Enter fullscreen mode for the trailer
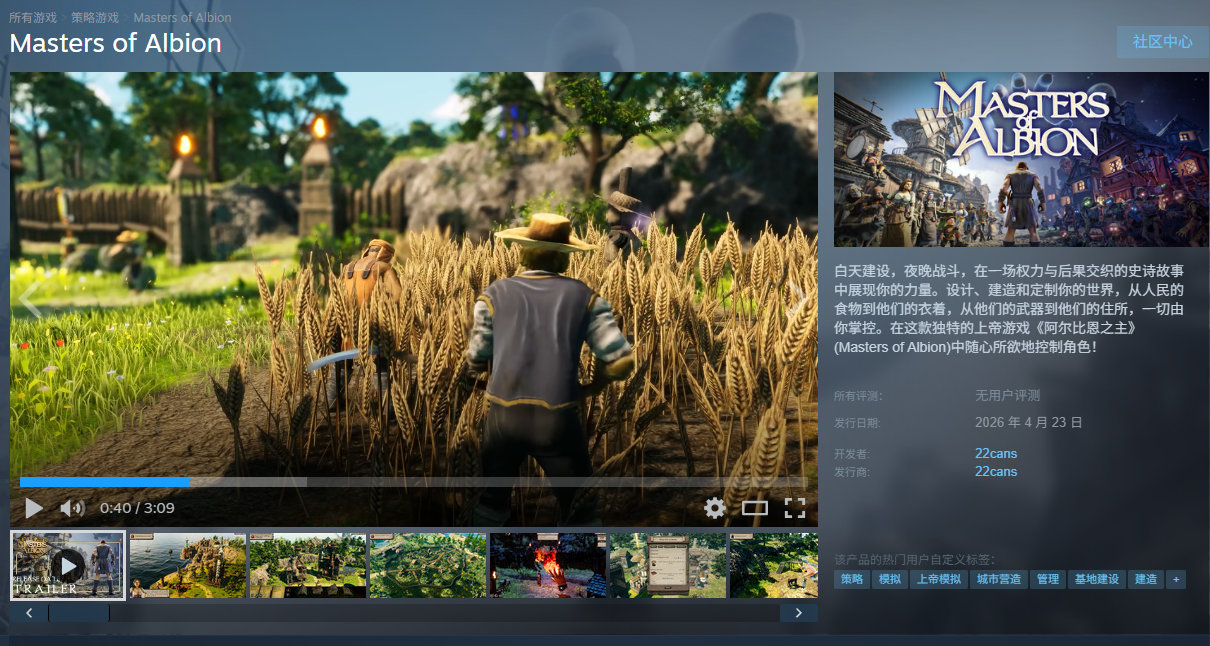Screen dimensions: 1210x646 (795, 508)
